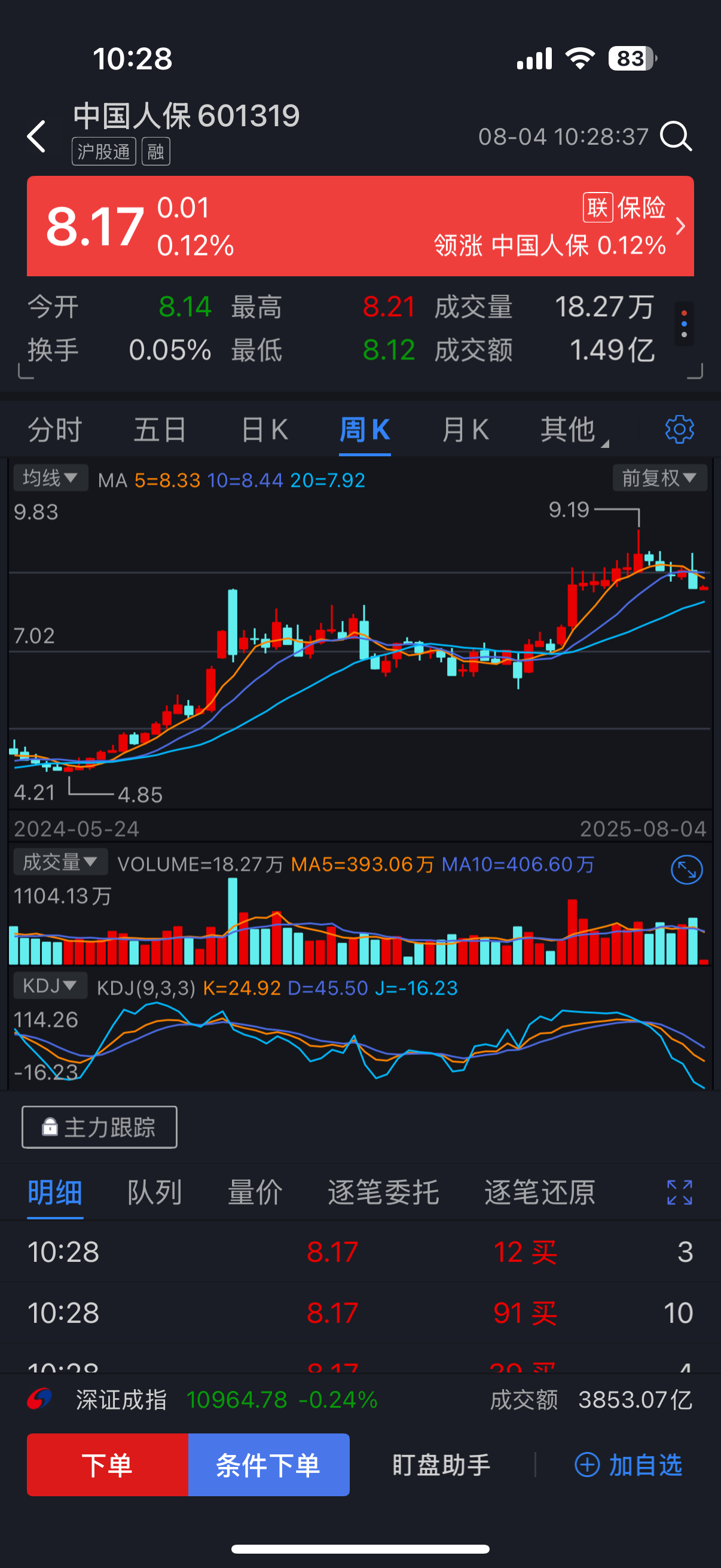The height and width of the screenshot is (1568, 721).
Task: Tap the 最高 8.21 value
Action: (389, 306)
